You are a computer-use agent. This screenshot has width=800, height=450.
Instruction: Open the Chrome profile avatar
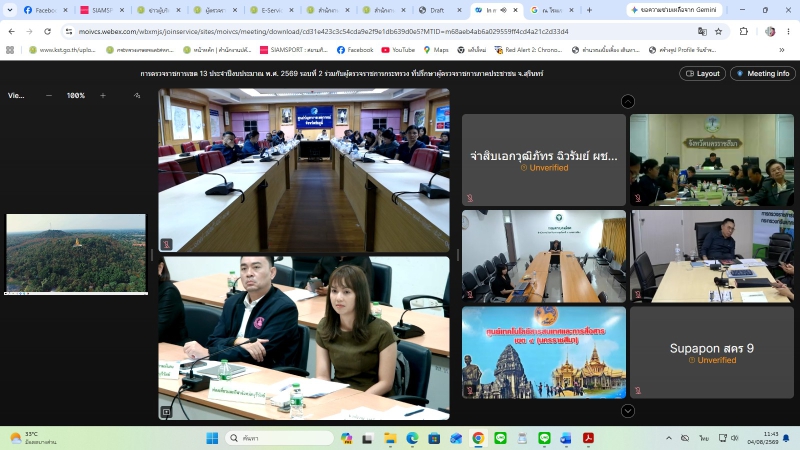tap(770, 32)
